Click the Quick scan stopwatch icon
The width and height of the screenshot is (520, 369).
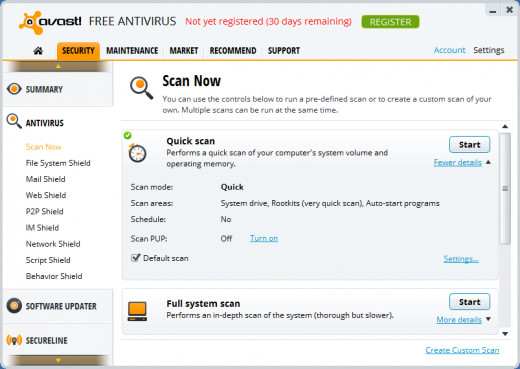coord(137,153)
